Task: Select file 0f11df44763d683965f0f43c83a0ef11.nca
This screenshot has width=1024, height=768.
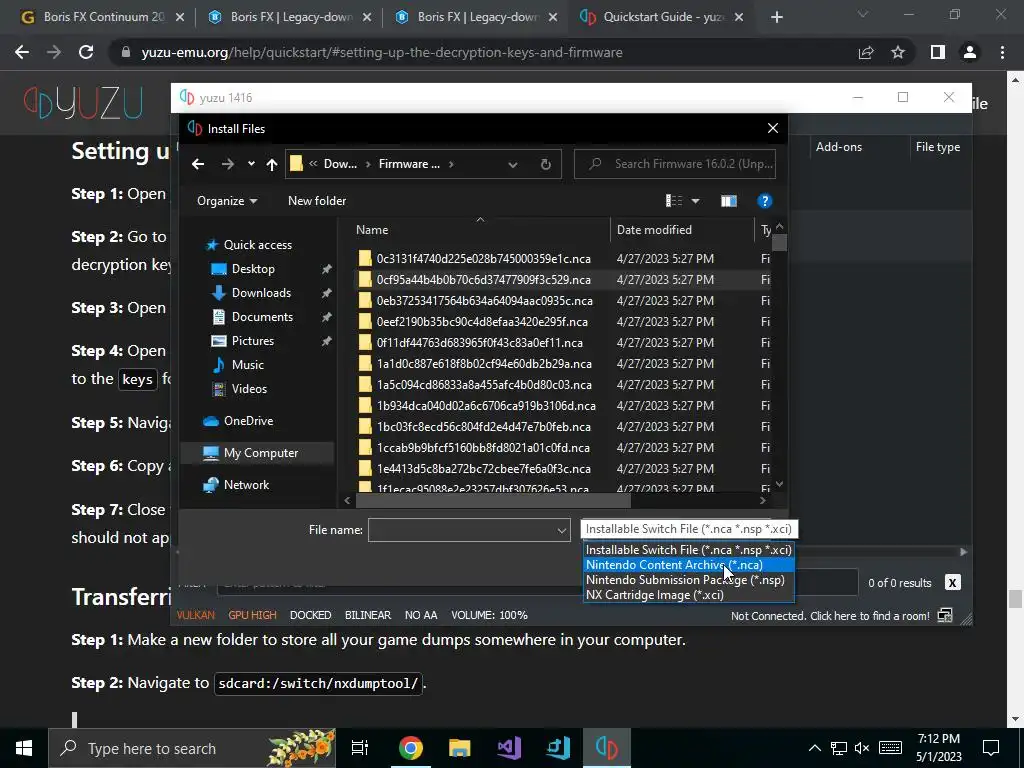Action: [x=479, y=343]
